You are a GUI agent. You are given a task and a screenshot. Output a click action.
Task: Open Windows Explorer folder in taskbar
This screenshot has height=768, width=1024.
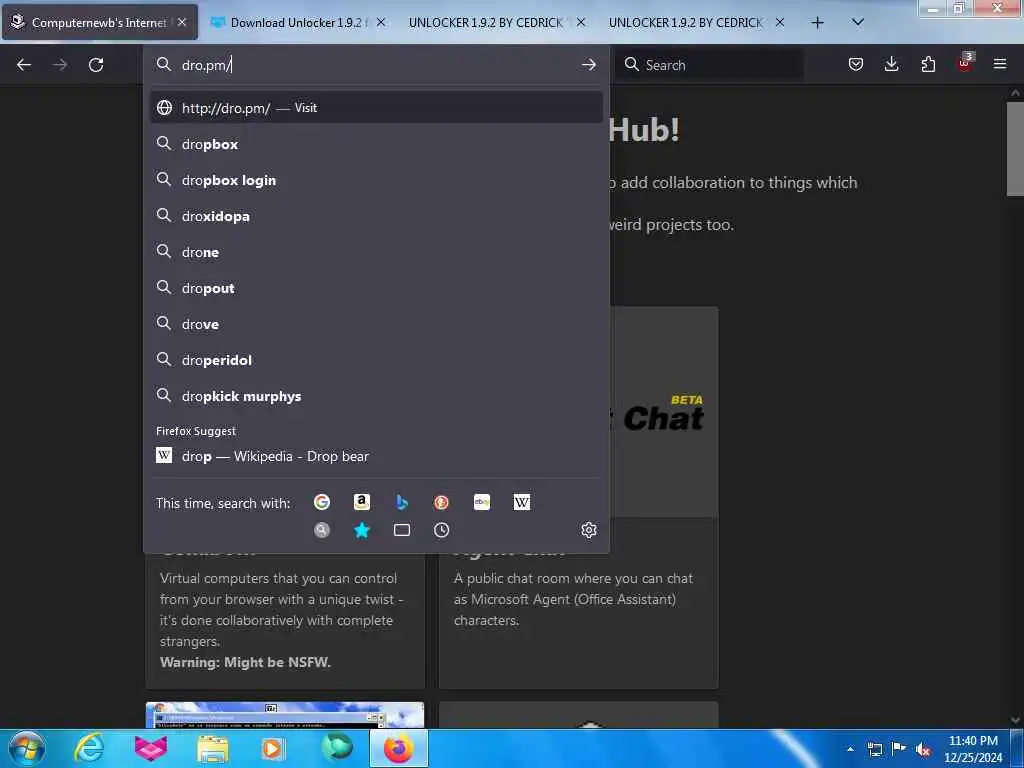[x=213, y=748]
